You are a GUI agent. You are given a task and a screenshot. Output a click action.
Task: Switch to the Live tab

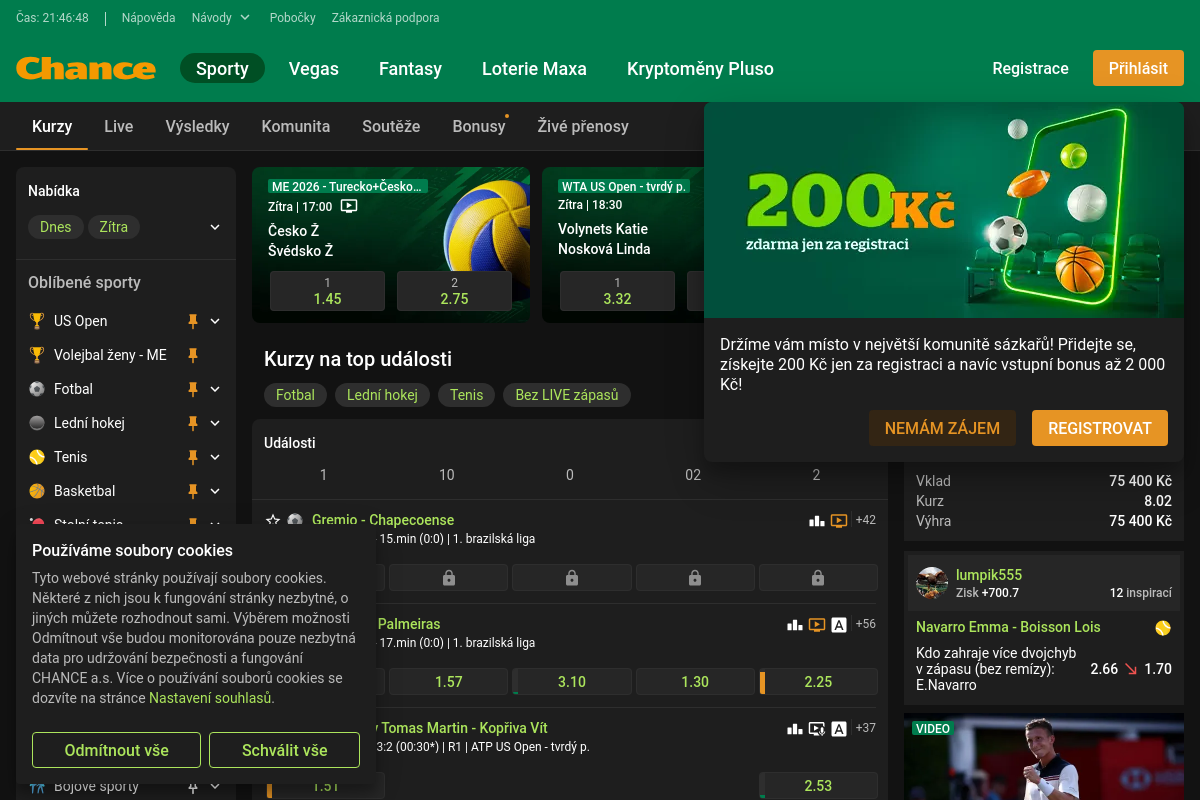click(x=119, y=126)
